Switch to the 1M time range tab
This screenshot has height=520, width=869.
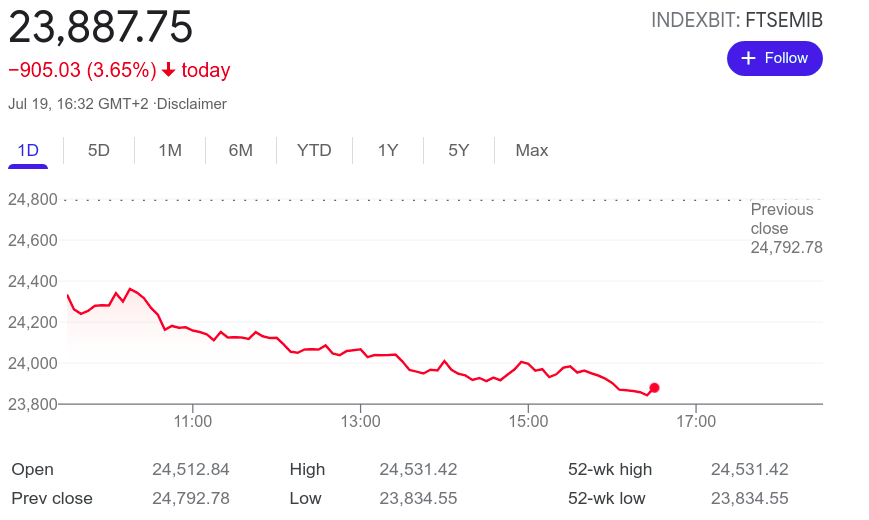170,150
